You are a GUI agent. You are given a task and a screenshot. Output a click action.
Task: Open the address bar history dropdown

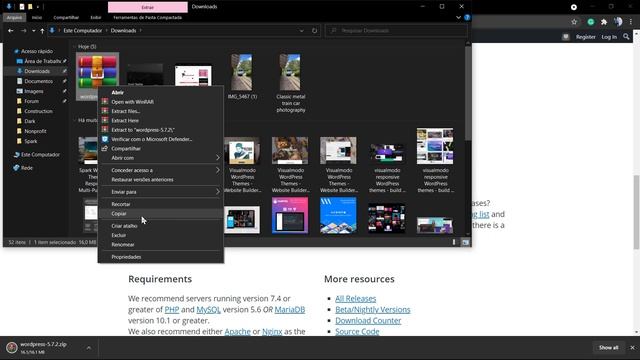click(x=301, y=31)
